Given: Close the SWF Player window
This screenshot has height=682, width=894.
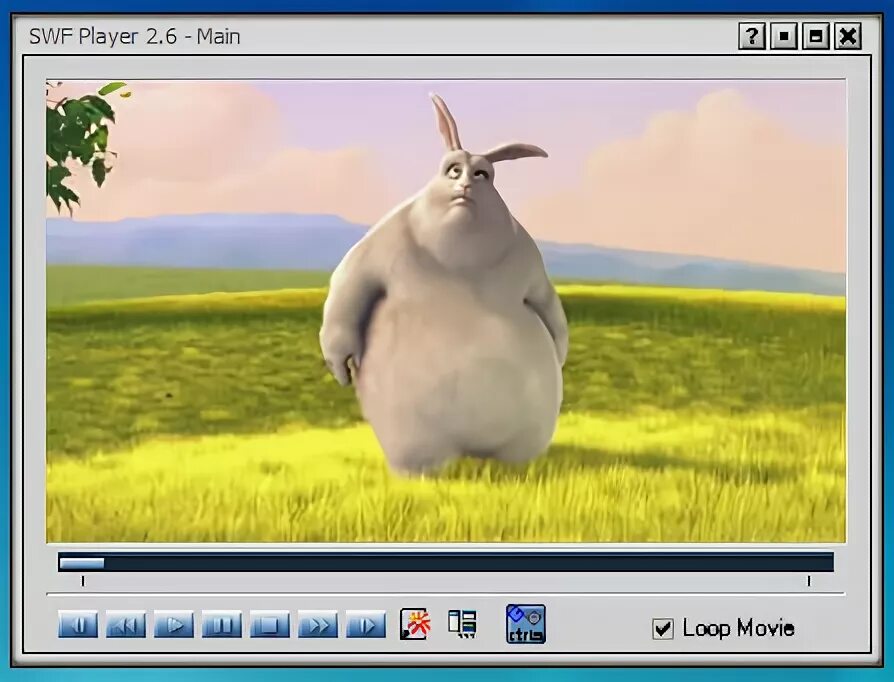Looking at the screenshot, I should pos(848,36).
